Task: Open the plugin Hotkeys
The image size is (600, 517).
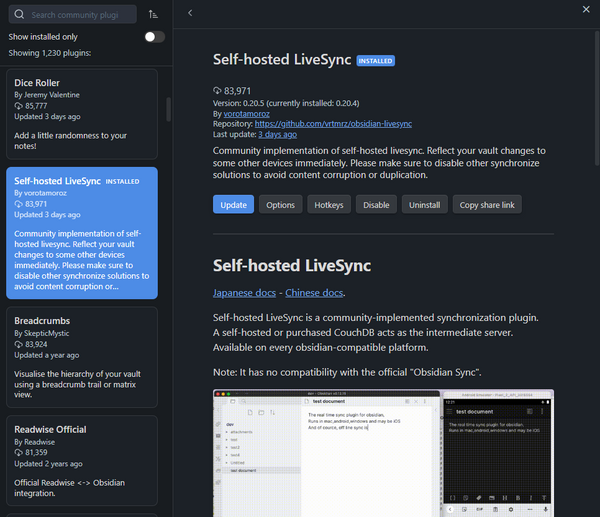Action: tap(329, 205)
